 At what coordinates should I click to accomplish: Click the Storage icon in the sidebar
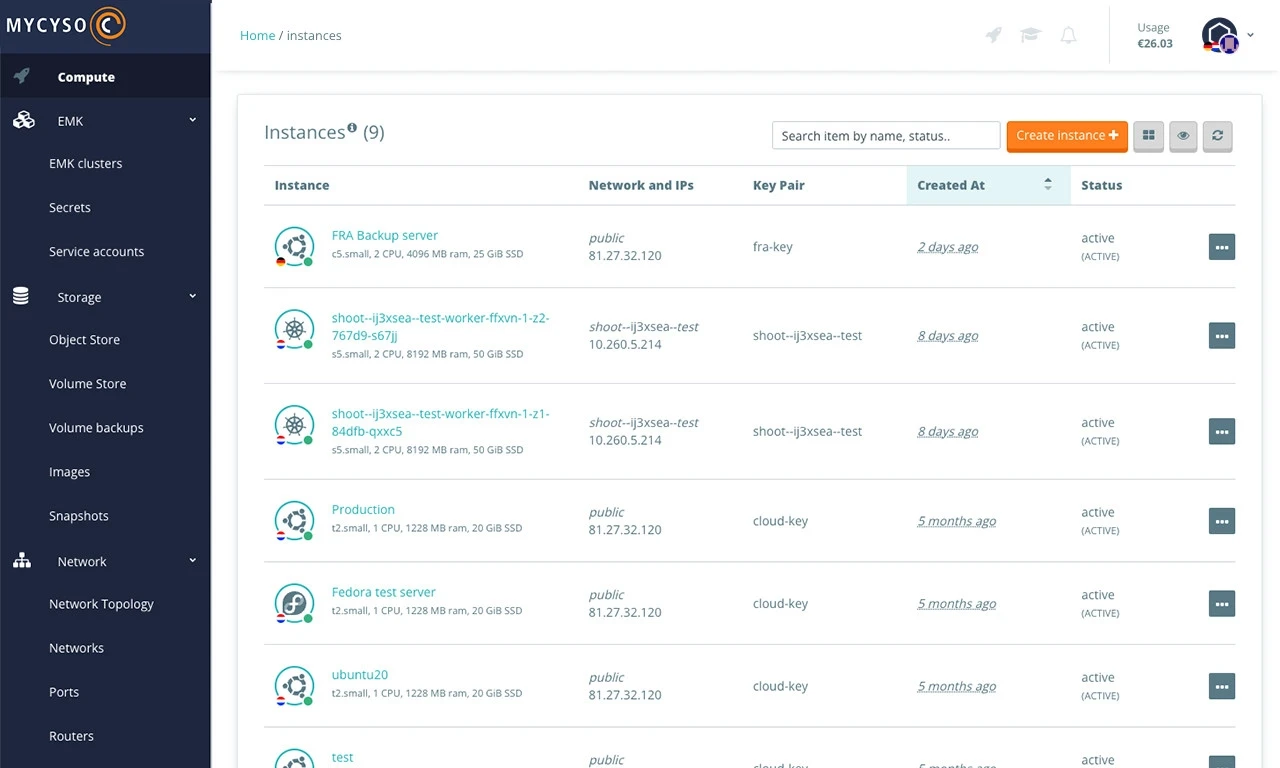[x=22, y=296]
